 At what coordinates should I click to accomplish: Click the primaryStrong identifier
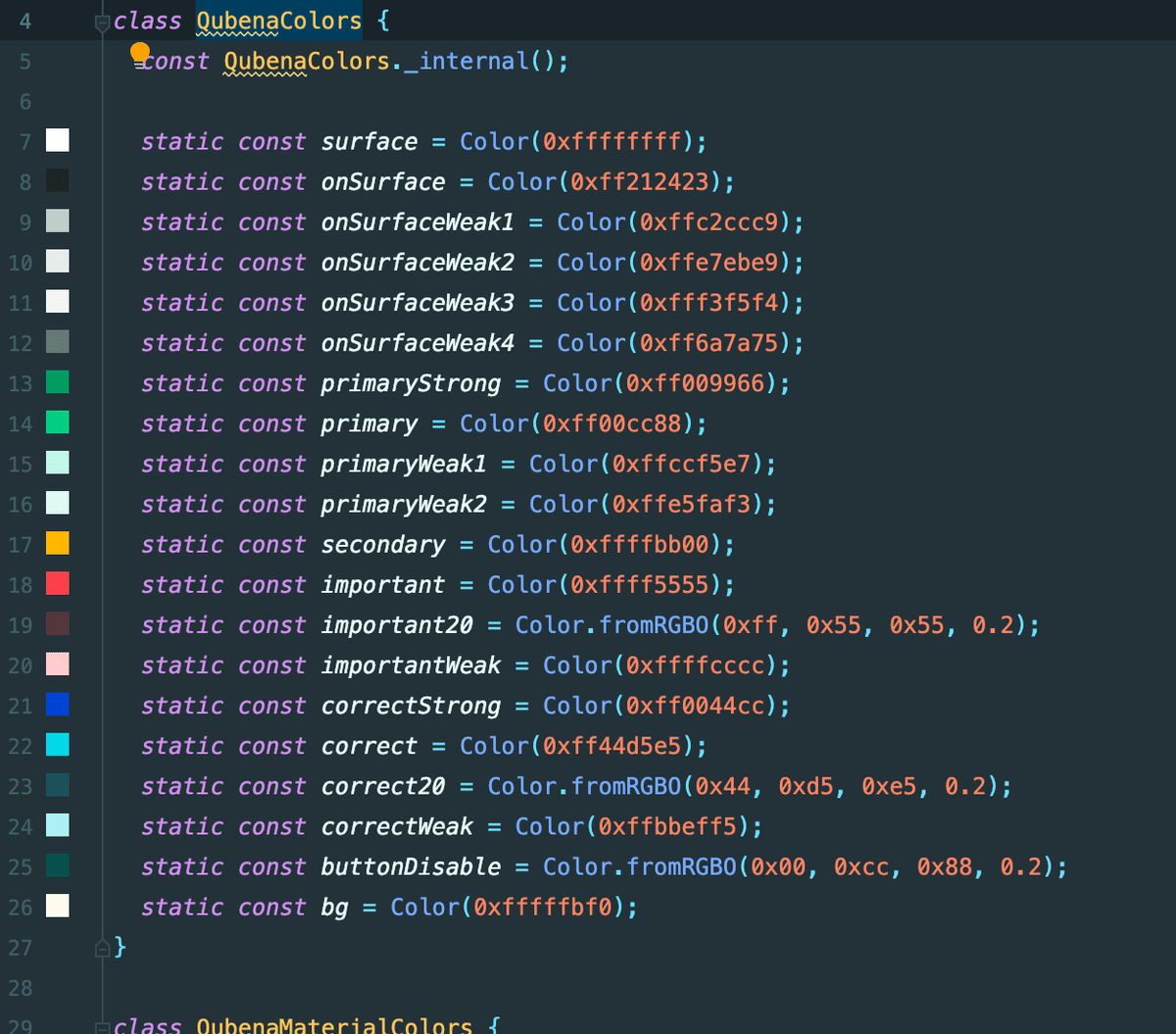point(411,382)
